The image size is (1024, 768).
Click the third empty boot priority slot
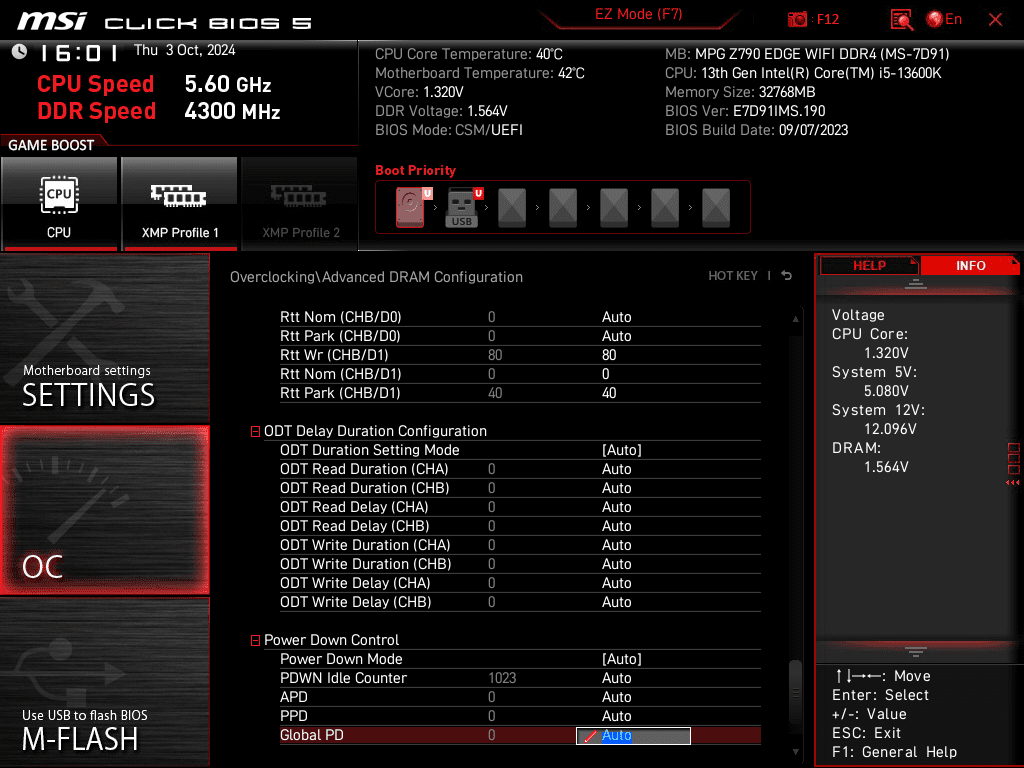tap(614, 207)
